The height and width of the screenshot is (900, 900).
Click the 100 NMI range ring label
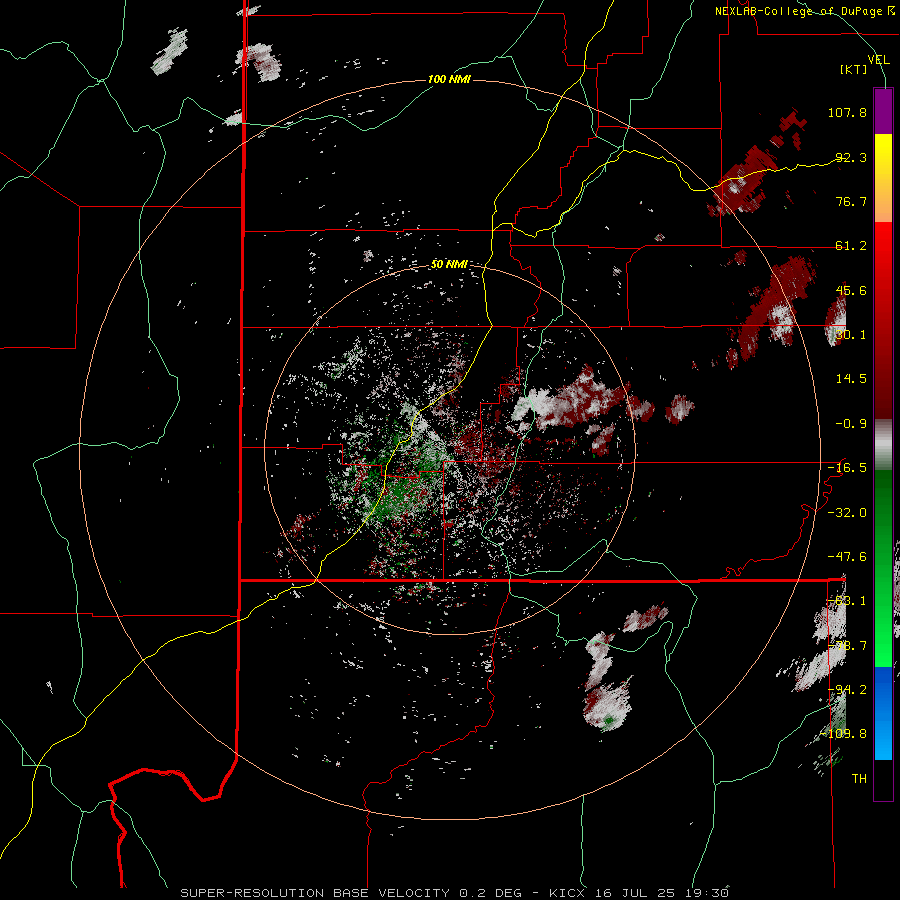[x=449, y=79]
